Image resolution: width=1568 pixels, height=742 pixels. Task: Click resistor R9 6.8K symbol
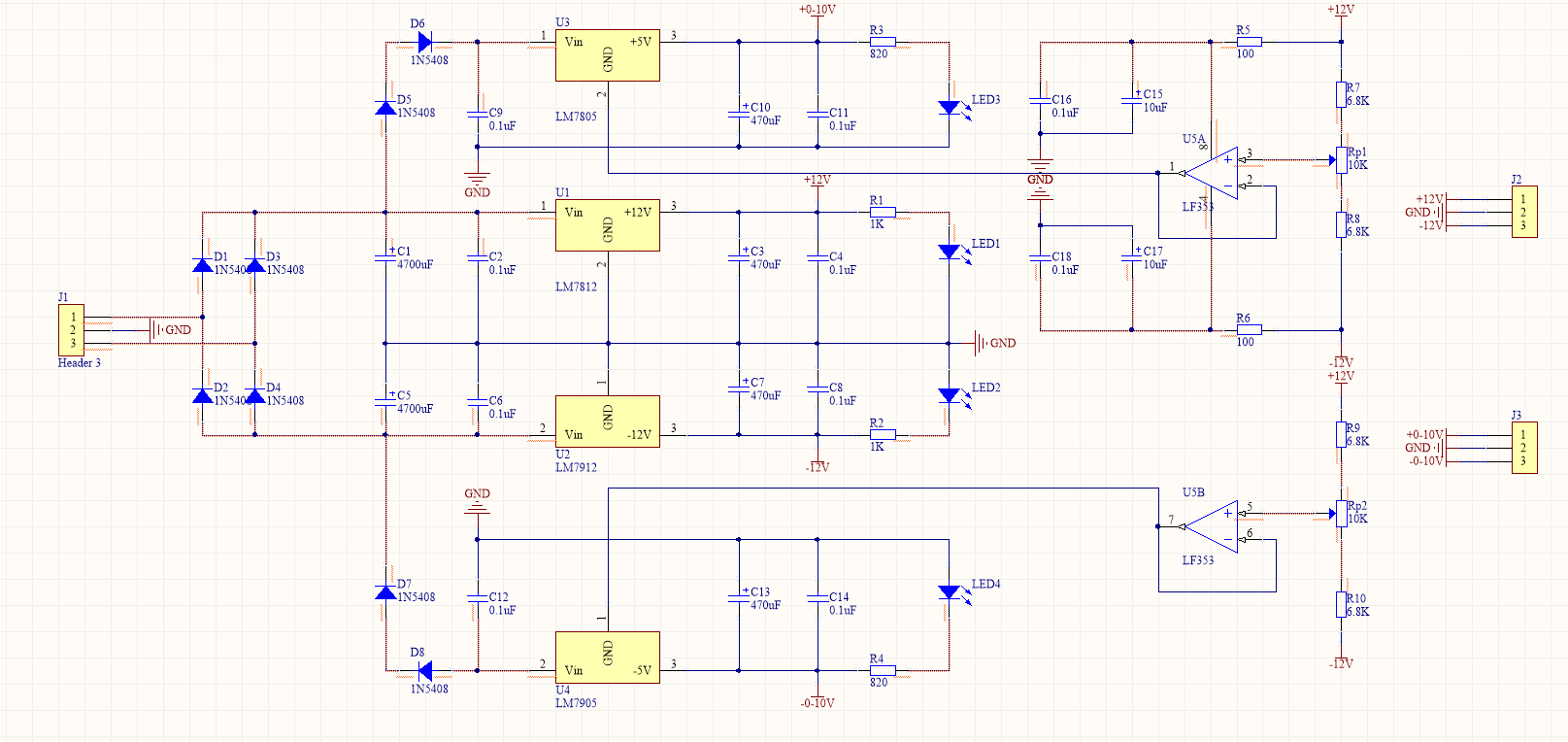click(x=1341, y=435)
